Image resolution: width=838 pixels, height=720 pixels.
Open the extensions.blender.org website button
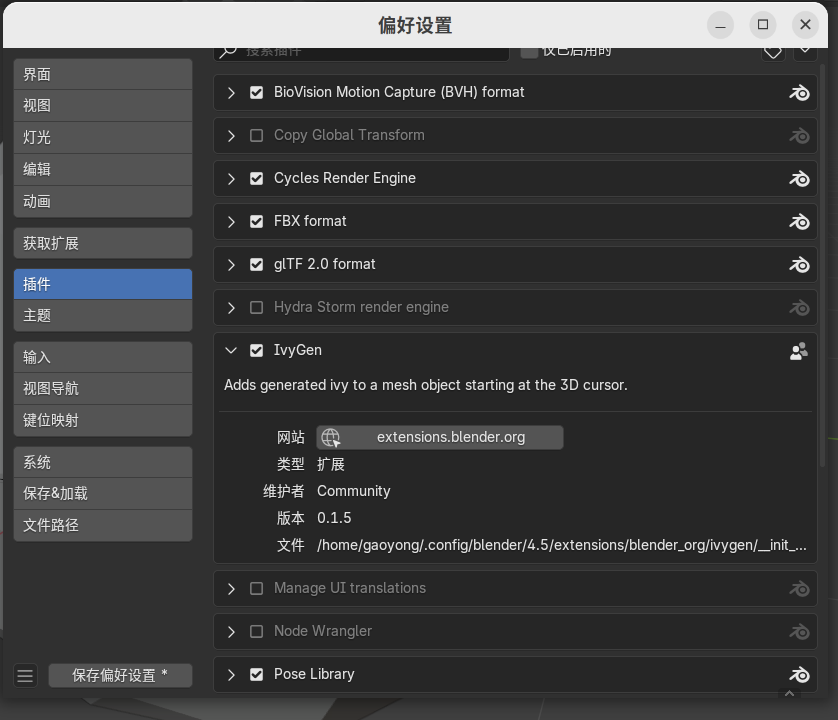click(439, 437)
